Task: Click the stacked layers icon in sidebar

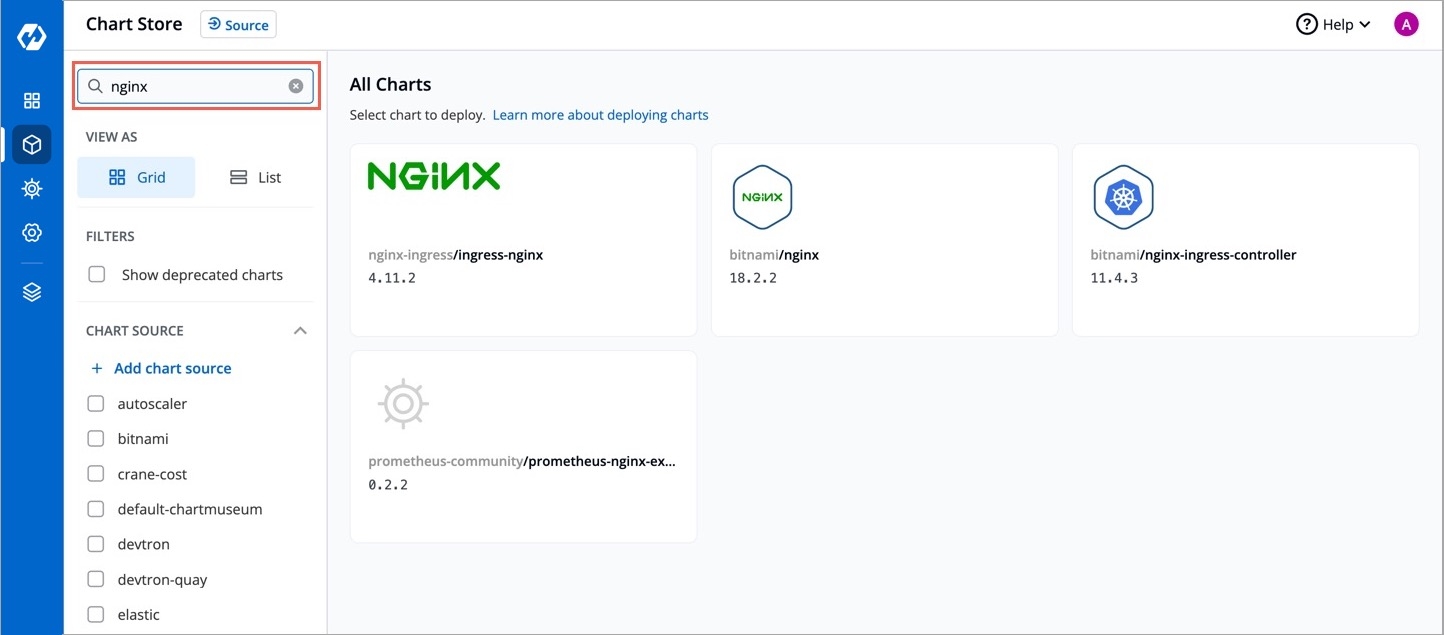Action: coord(32,292)
